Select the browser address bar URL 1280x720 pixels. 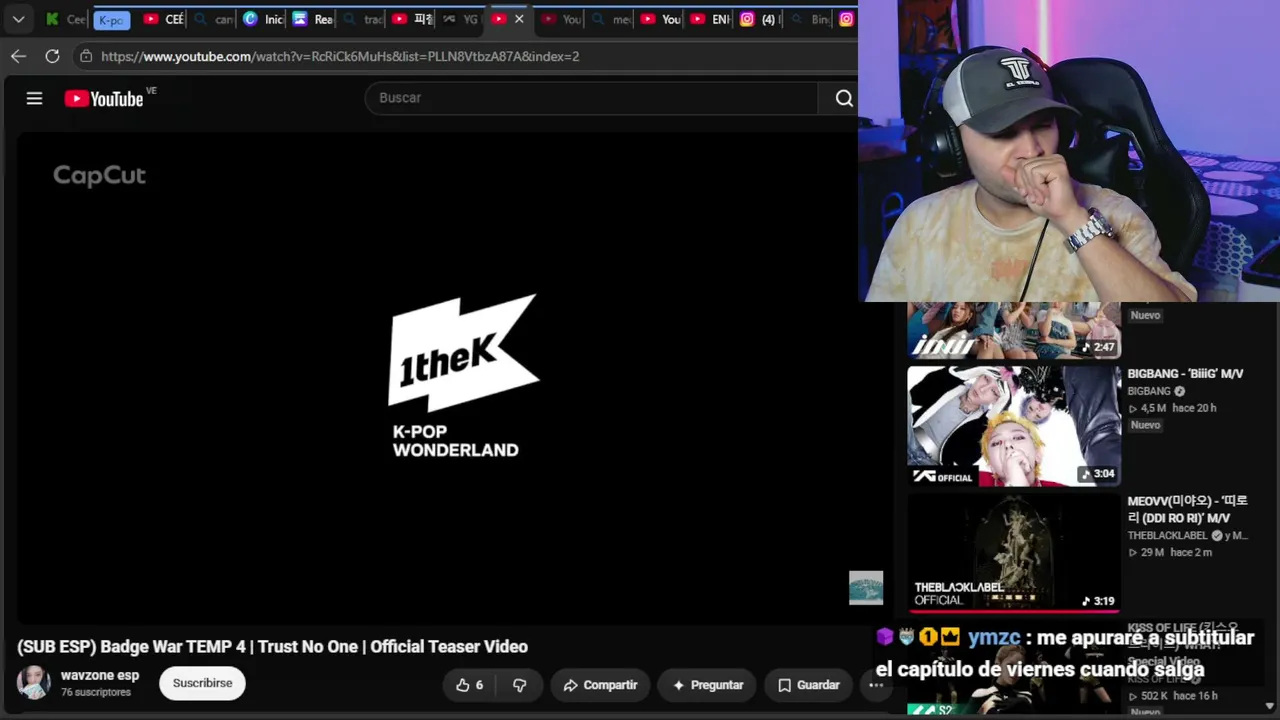point(340,56)
